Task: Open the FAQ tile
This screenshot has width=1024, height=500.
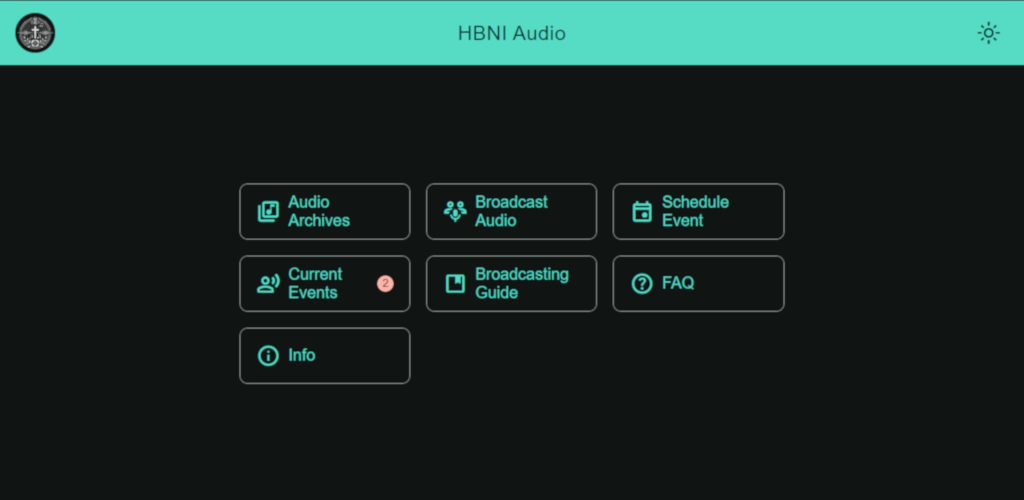Action: pyautogui.click(x=698, y=283)
